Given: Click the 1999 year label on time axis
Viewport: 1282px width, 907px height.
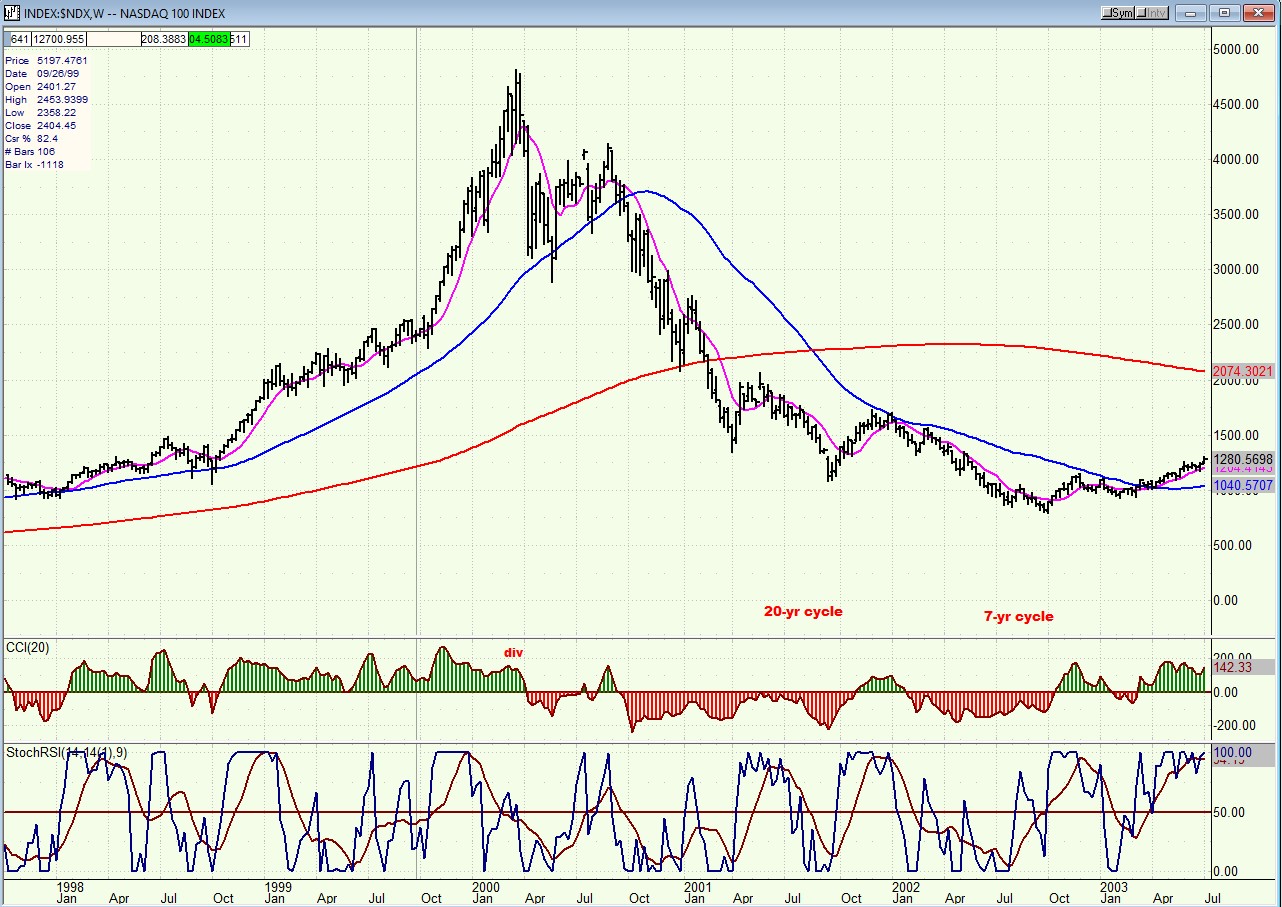Looking at the screenshot, I should (x=279, y=886).
